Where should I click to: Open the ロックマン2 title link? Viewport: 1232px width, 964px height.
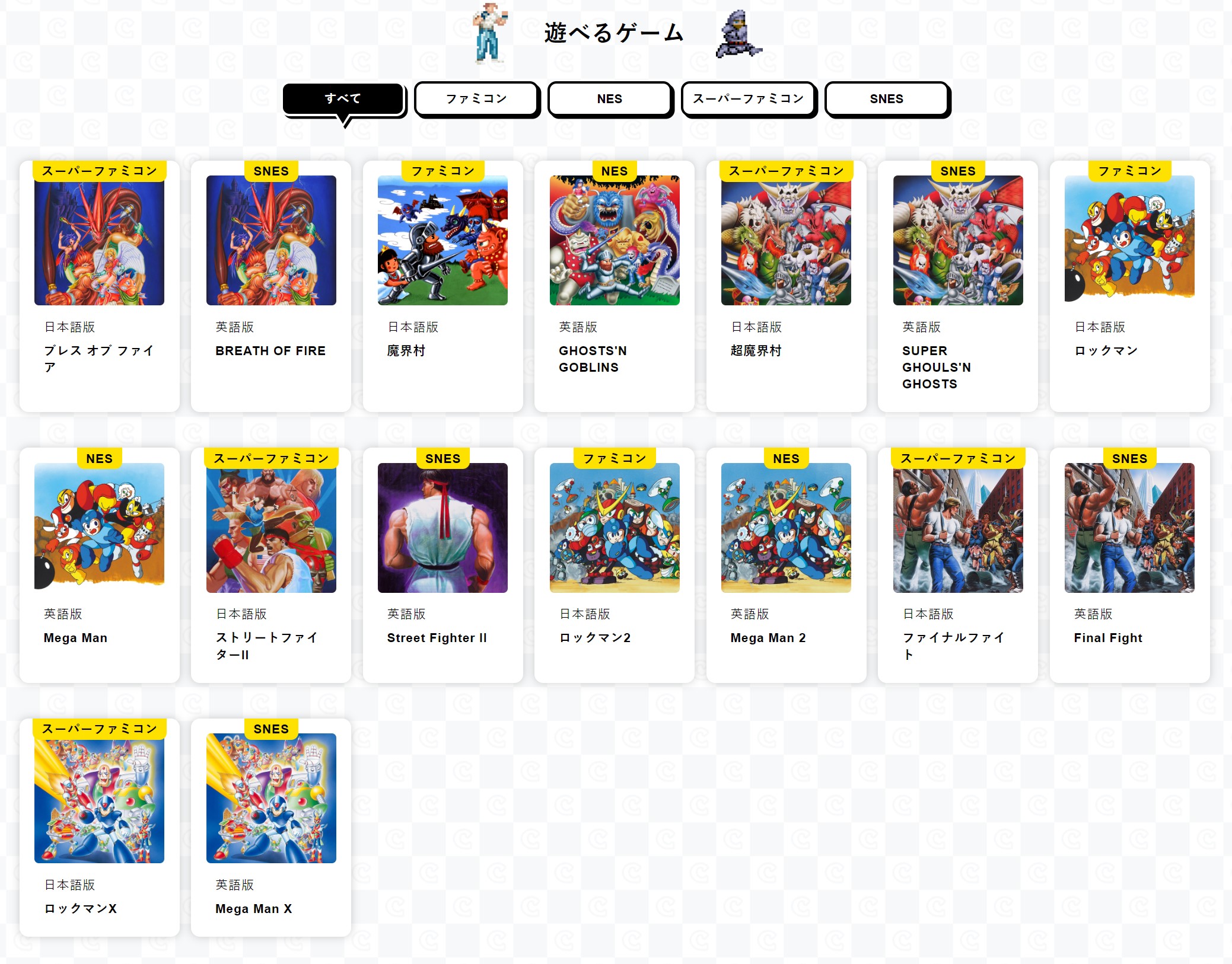point(595,638)
